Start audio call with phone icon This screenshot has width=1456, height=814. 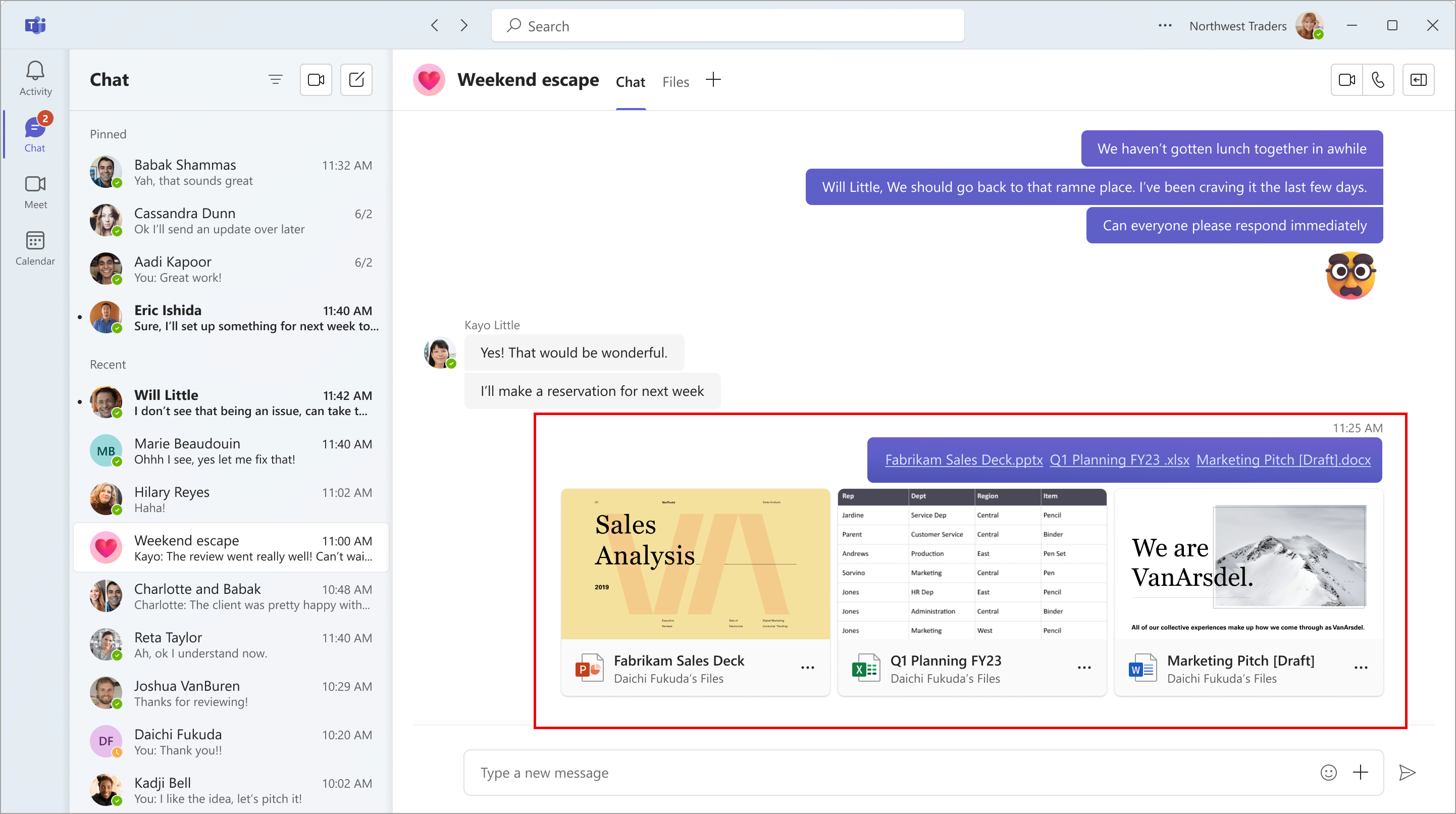[1377, 80]
